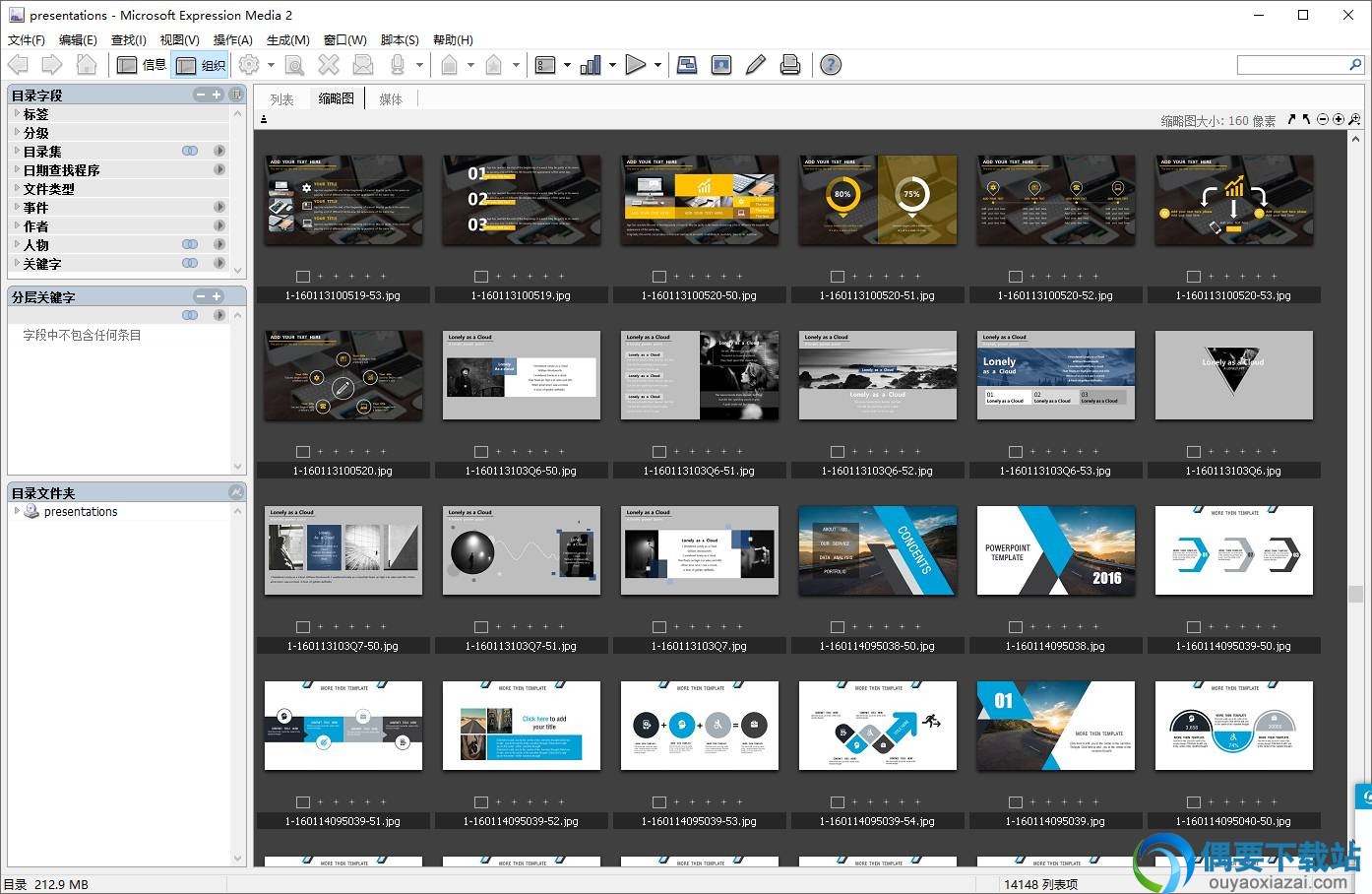1372x894 pixels.
Task: Click the gear settings toolbar icon
Action: click(249, 65)
